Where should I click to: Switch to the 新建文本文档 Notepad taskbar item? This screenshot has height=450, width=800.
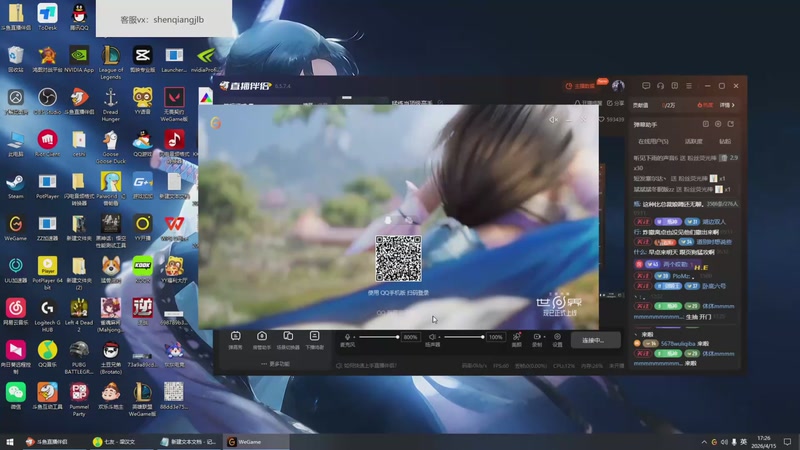189,442
